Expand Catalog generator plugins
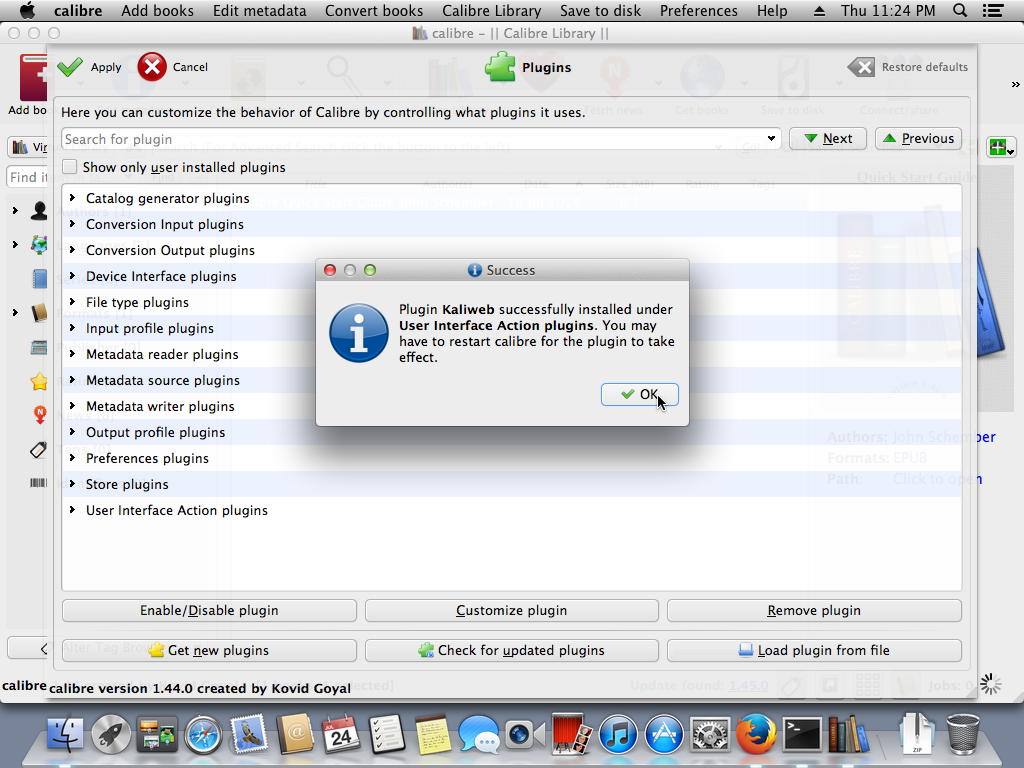This screenshot has height=768, width=1024. (72, 197)
